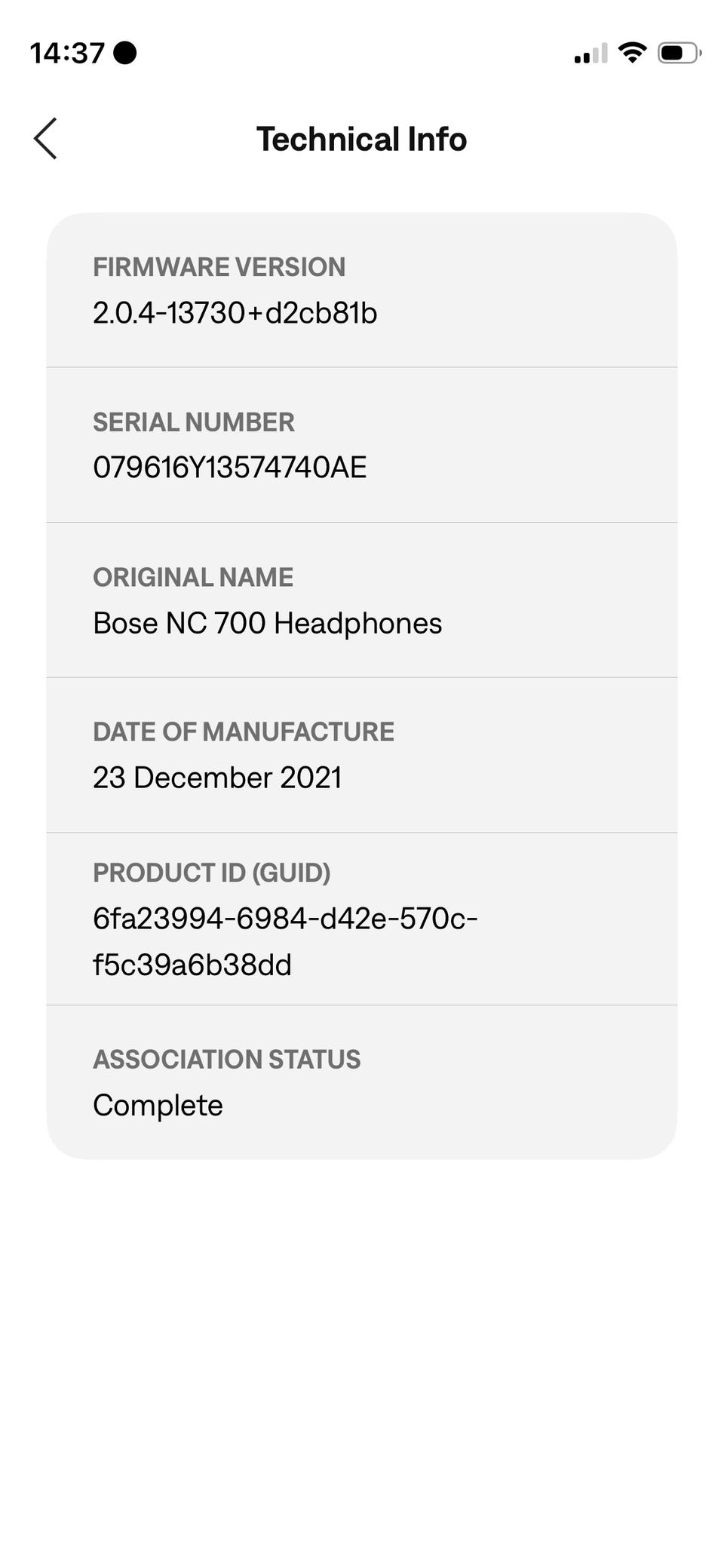Tap the Association Status label
This screenshot has width=724, height=1568.
pyautogui.click(x=226, y=1060)
